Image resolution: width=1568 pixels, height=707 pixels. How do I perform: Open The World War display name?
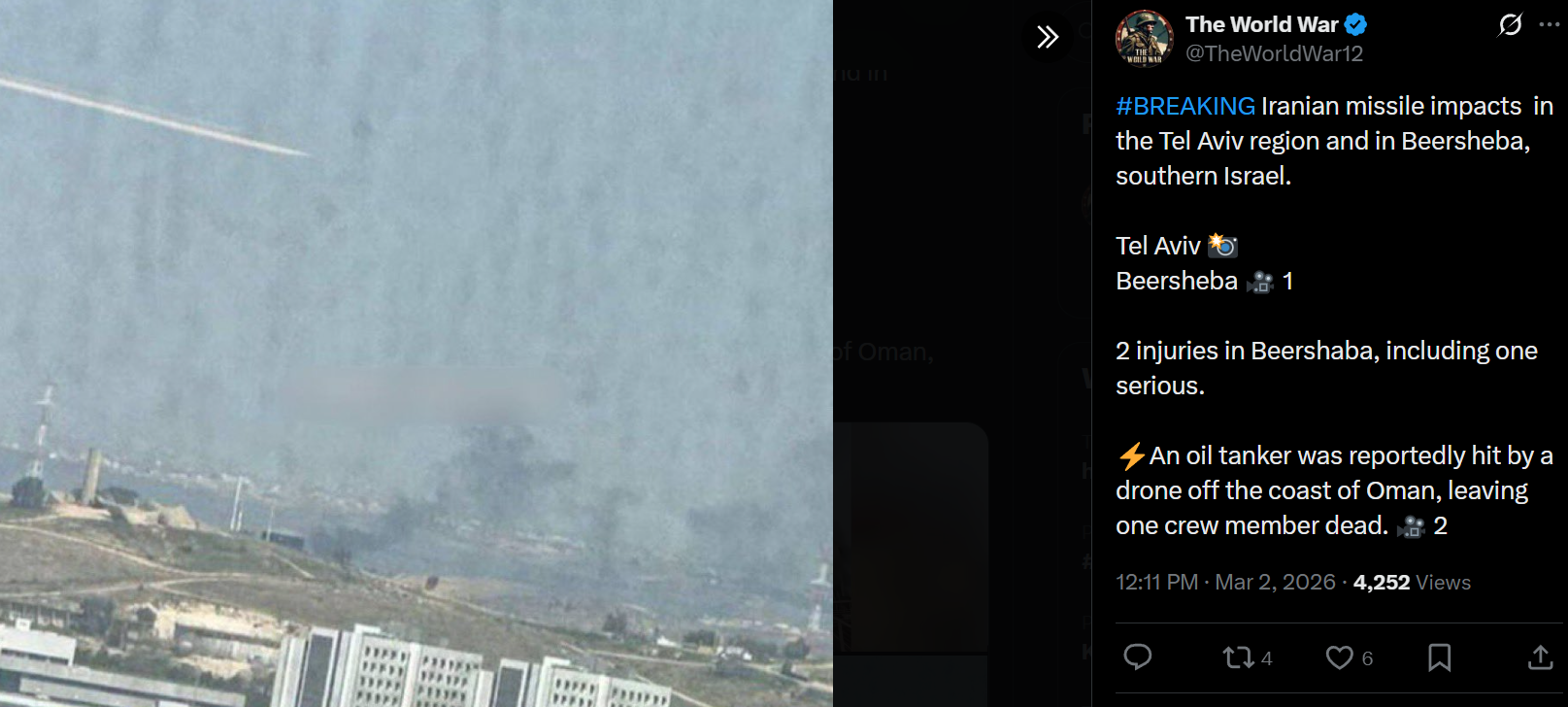point(1262,24)
